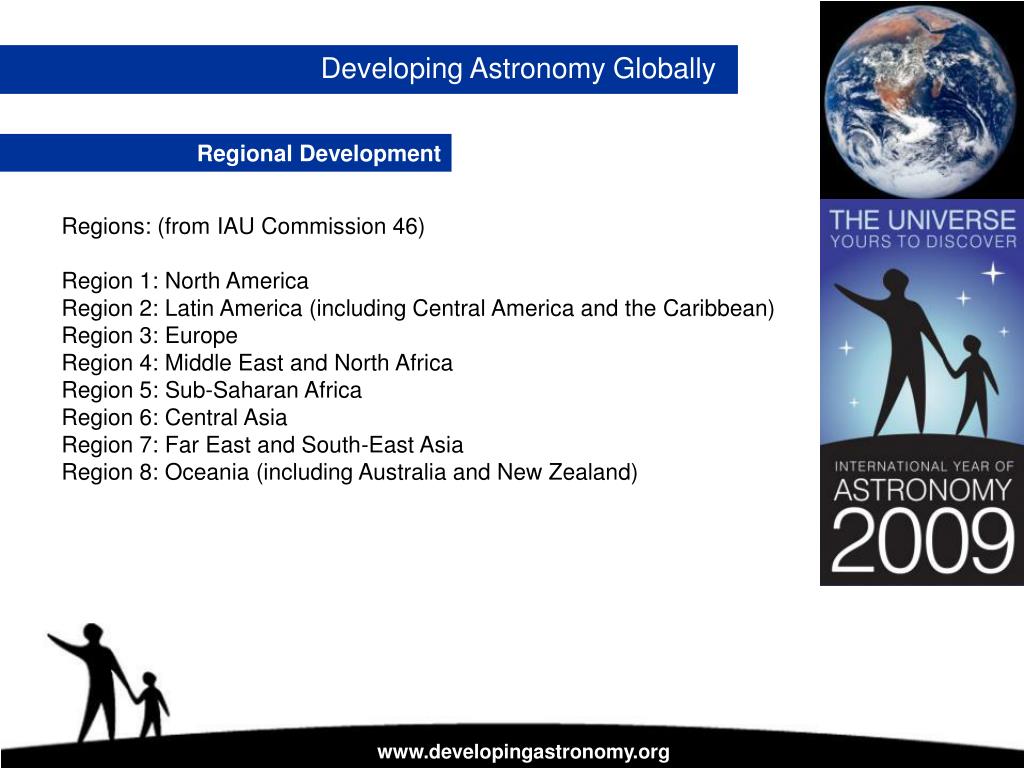Click the adult-and-child silhouette in IYA banner
This screenshot has width=1024, height=768.
click(x=918, y=353)
